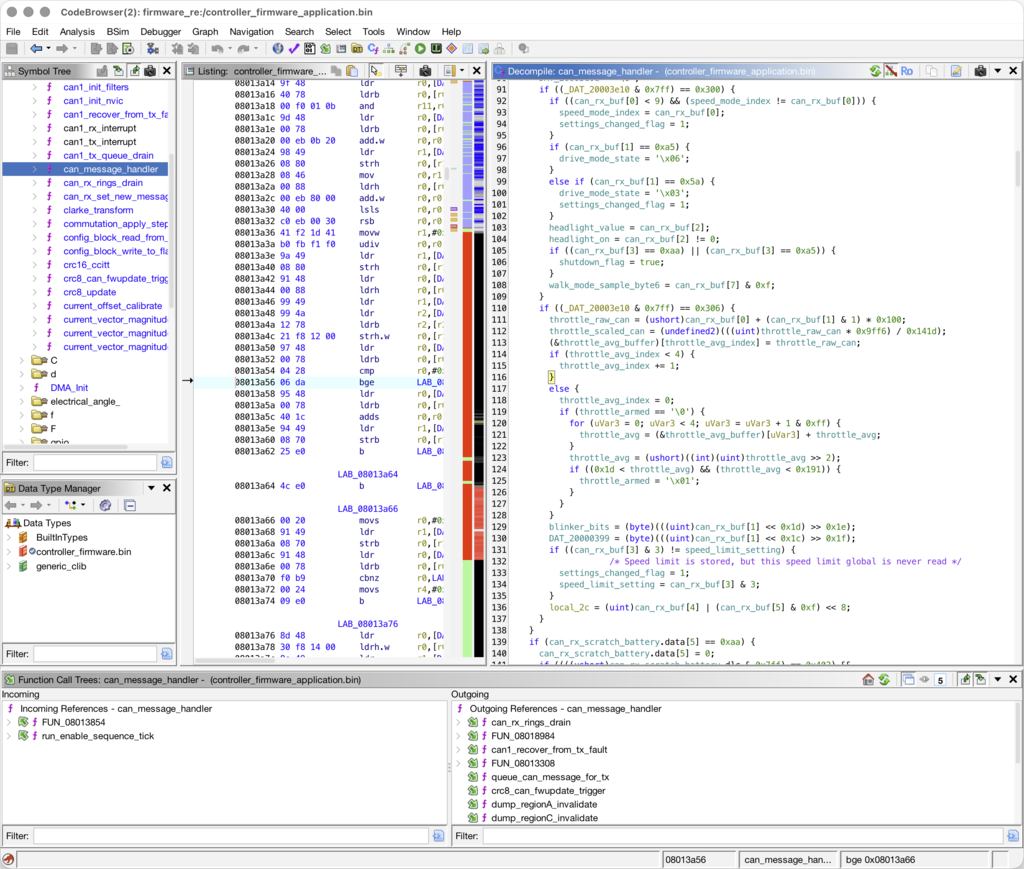Open the Decompiler Cf toolbar icon
The image size is (1024, 869).
[x=373, y=49]
